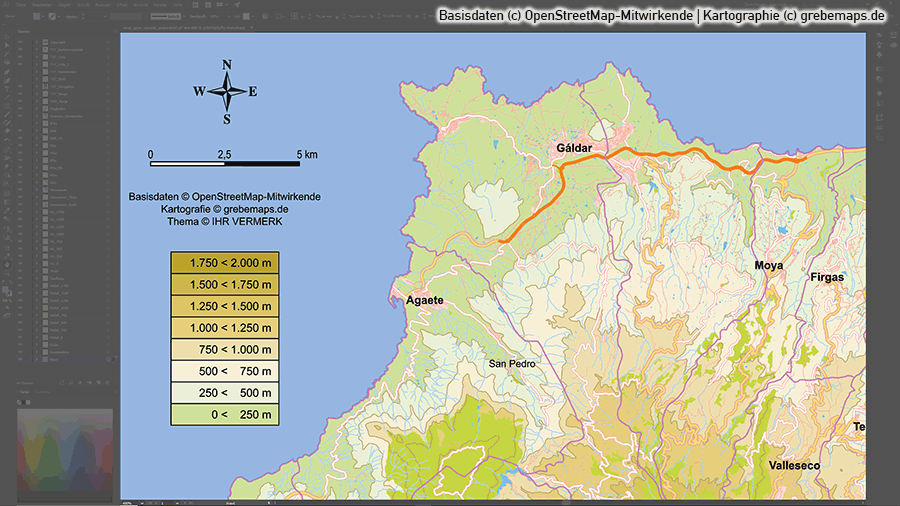Viewport: 900px width, 506px height.
Task: Toggle visibility of the Meer layer
Action: click(22, 361)
